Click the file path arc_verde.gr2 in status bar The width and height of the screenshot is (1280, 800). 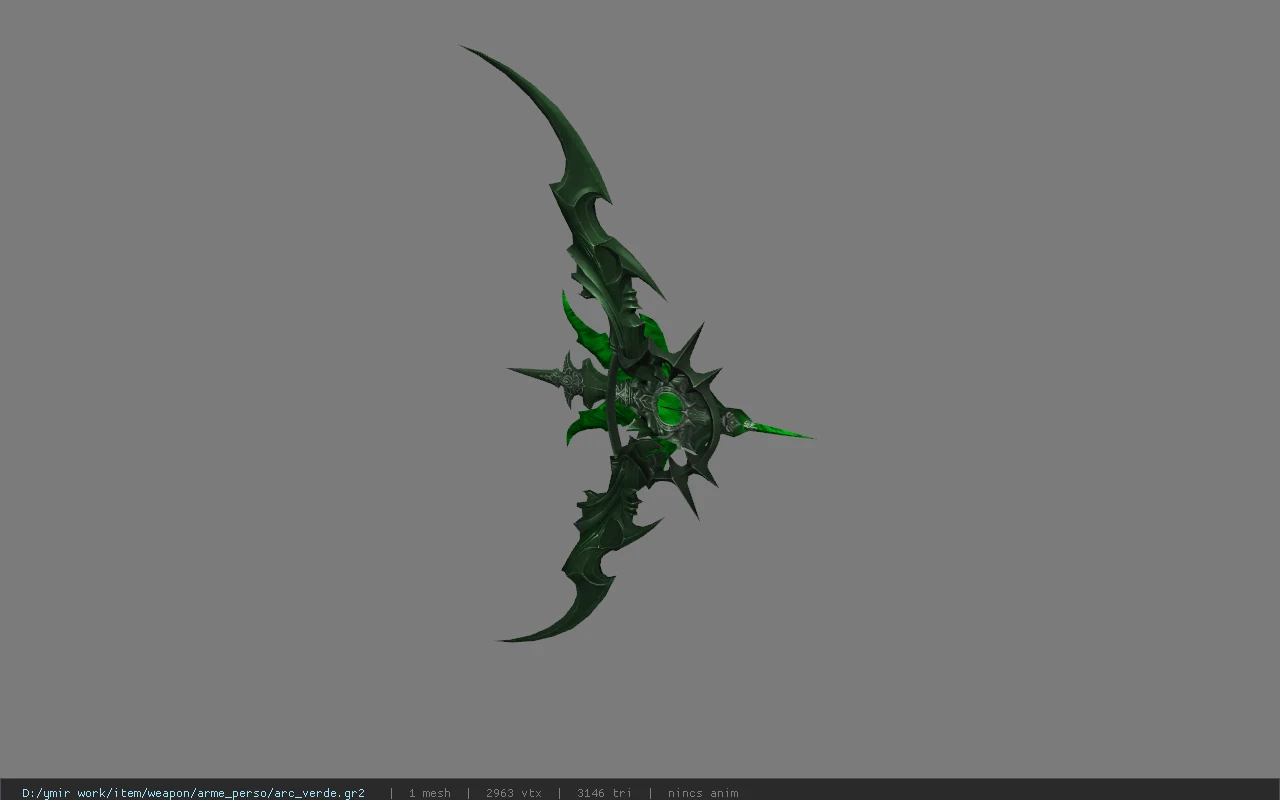point(193,793)
